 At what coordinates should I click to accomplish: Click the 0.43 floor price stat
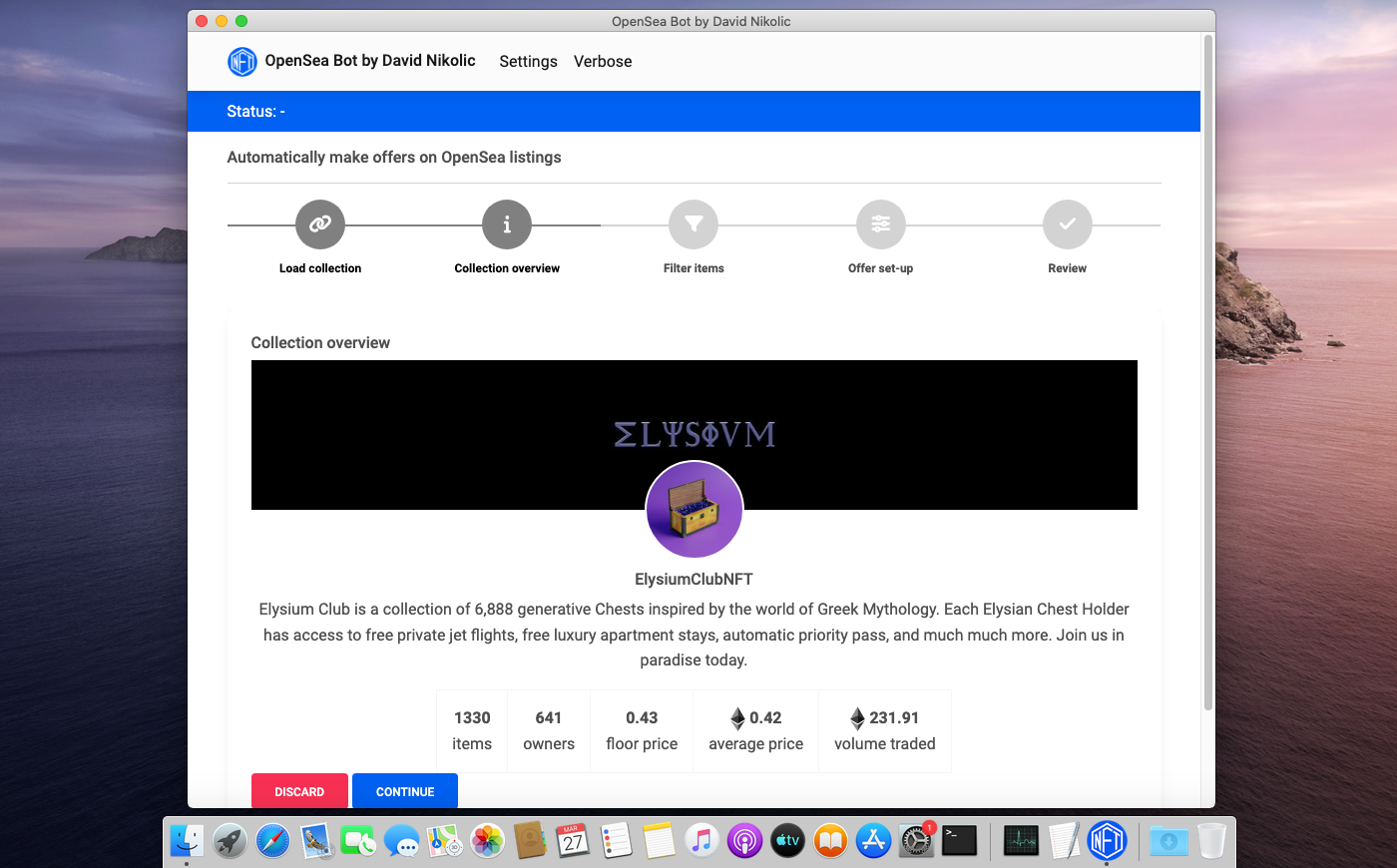click(642, 731)
